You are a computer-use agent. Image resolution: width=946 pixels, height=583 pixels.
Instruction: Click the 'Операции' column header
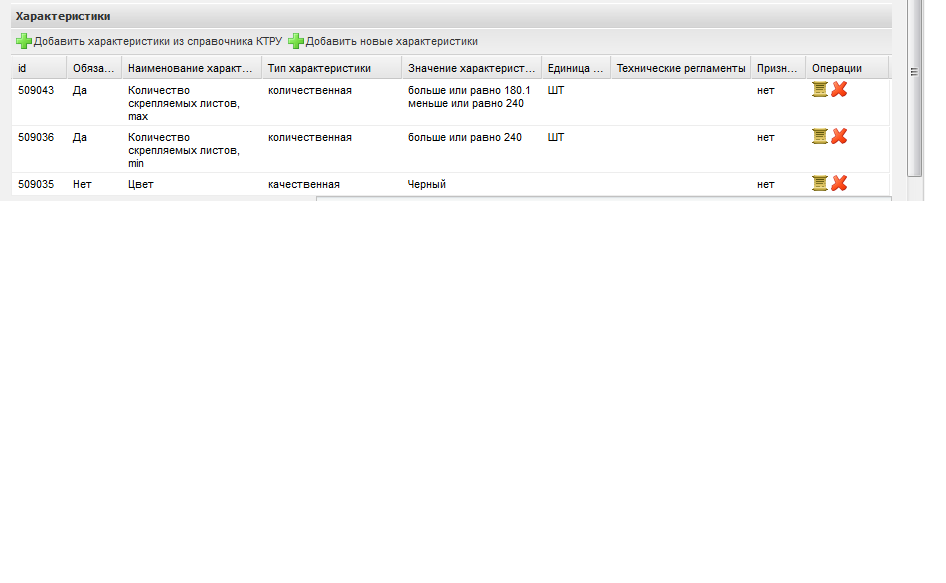847,68
